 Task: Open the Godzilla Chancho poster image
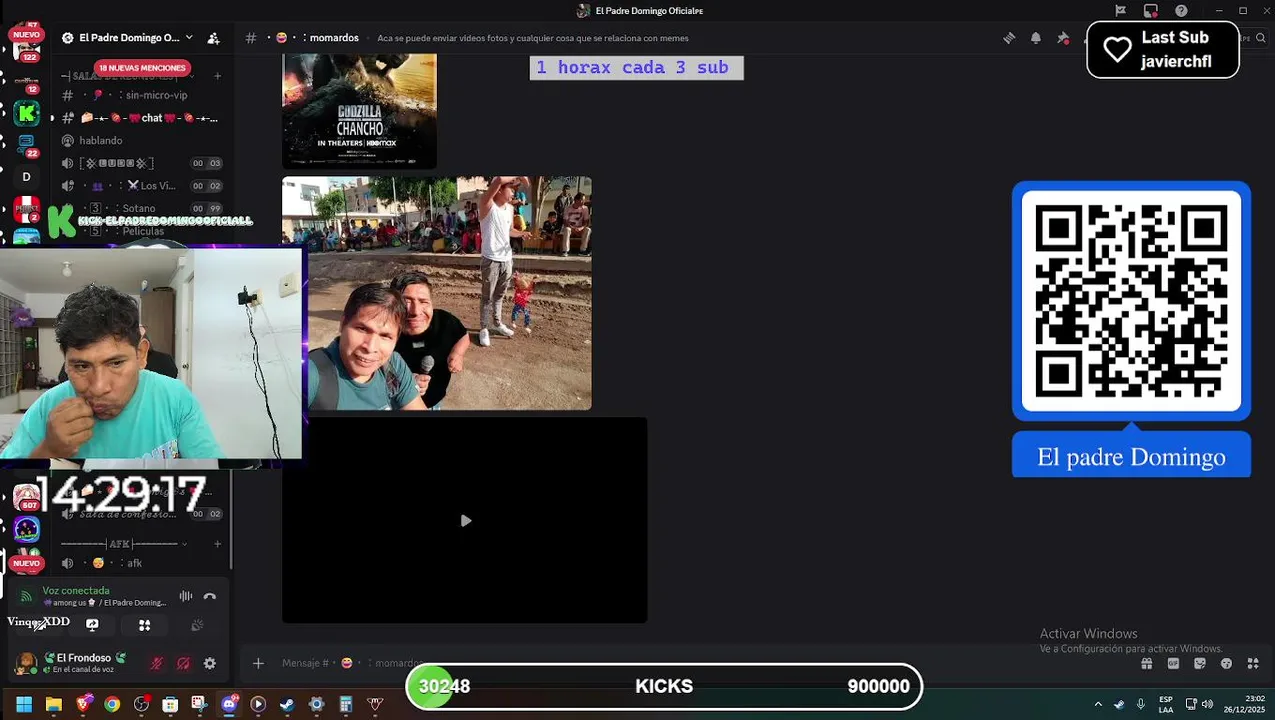point(359,111)
